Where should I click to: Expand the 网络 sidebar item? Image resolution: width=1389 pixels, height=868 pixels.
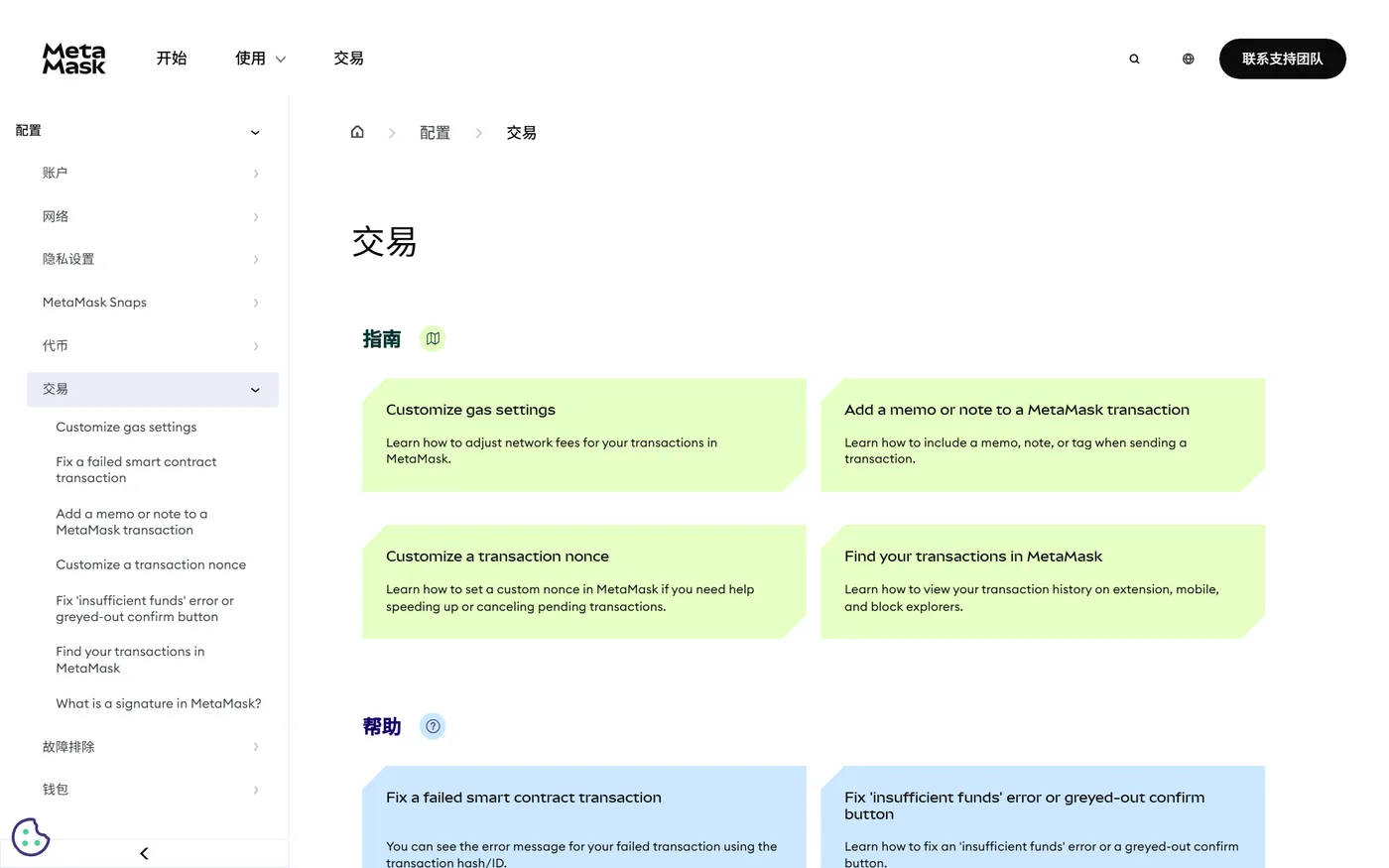256,217
